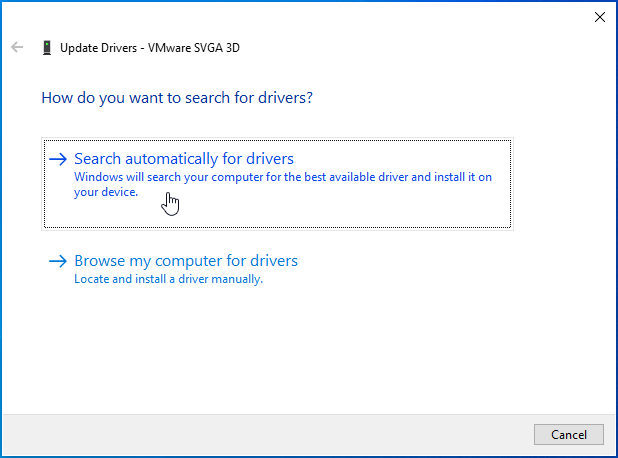Viewport: 618px width, 458px height.
Task: Click the device icon beside Update Drivers title
Action: tap(46, 47)
